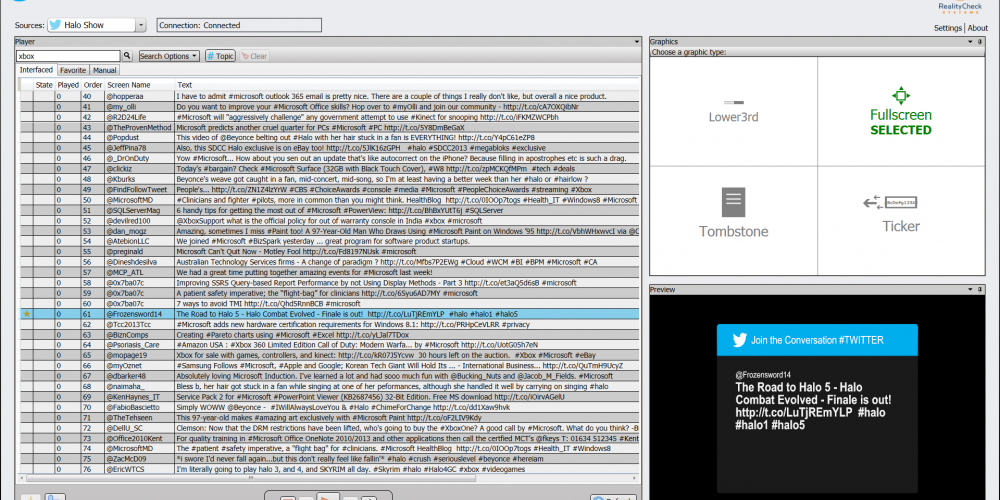Viewport: 1000px width, 500px height.
Task: Select the @SQLServerMag tweet row
Action: click(x=330, y=210)
